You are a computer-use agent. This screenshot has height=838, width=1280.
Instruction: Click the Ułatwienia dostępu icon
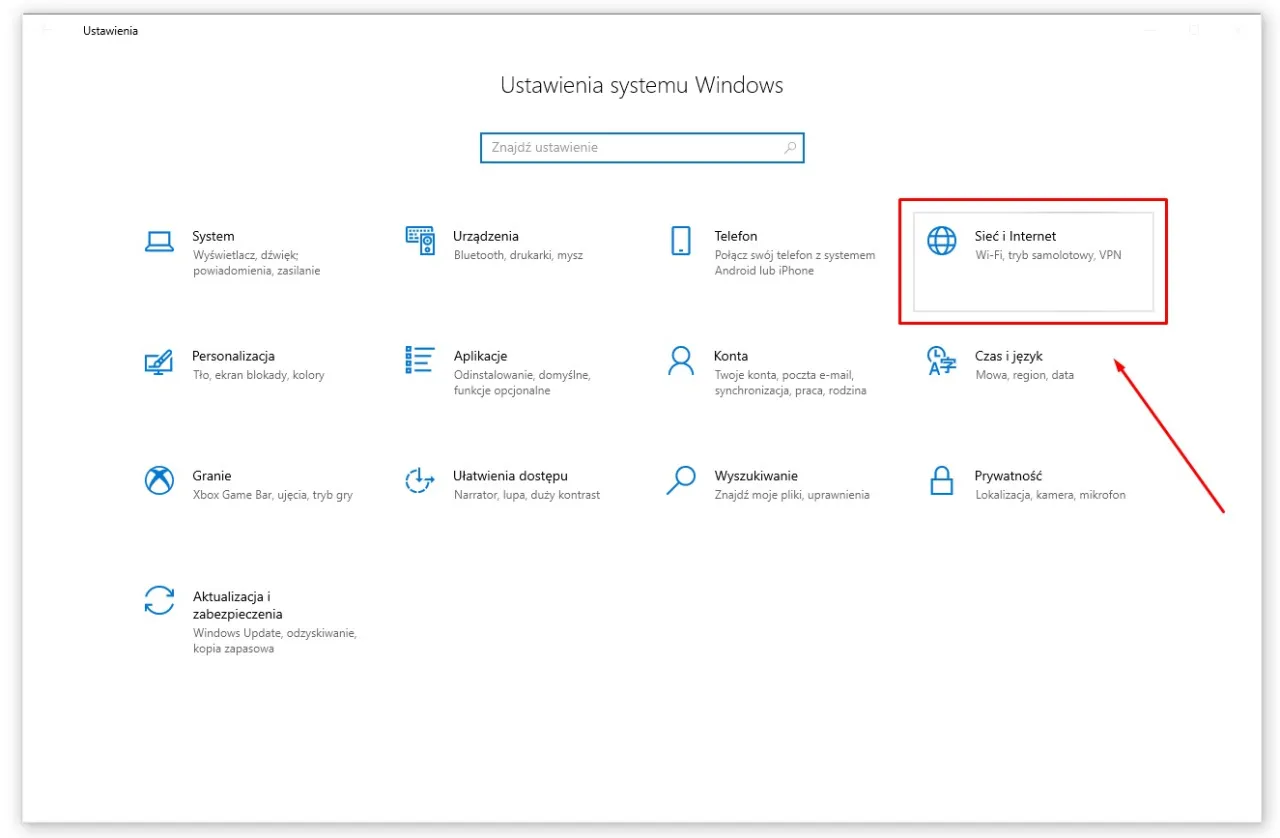[x=420, y=481]
